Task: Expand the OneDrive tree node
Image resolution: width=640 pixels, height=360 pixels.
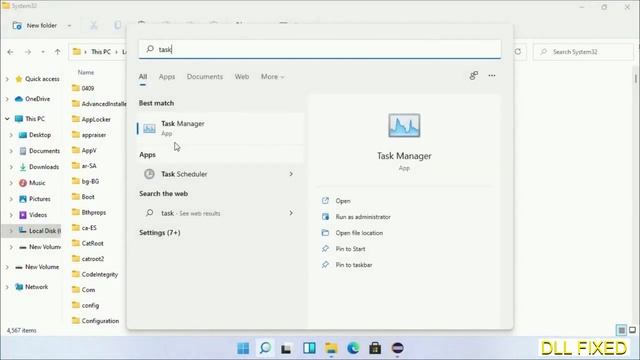Action: (7, 99)
